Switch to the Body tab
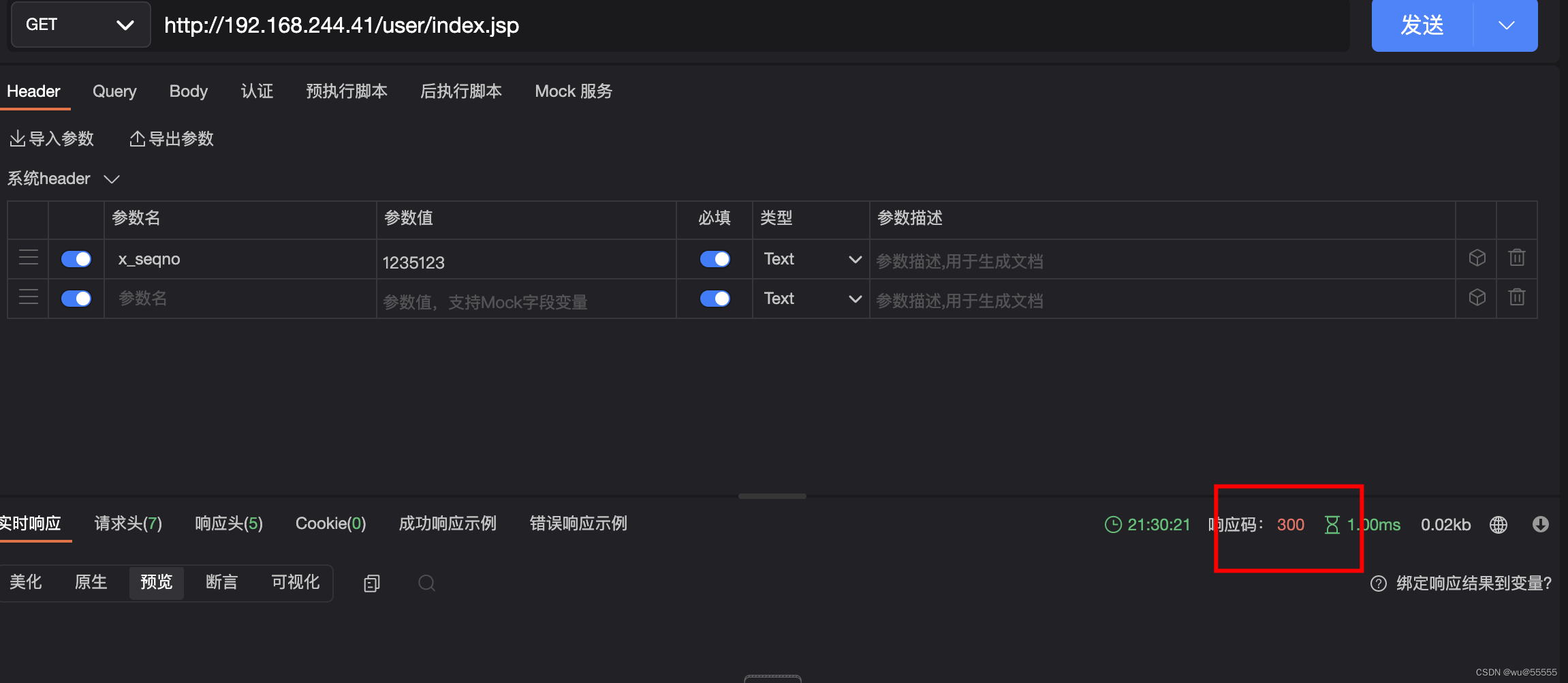The height and width of the screenshot is (683, 1568). 188,91
